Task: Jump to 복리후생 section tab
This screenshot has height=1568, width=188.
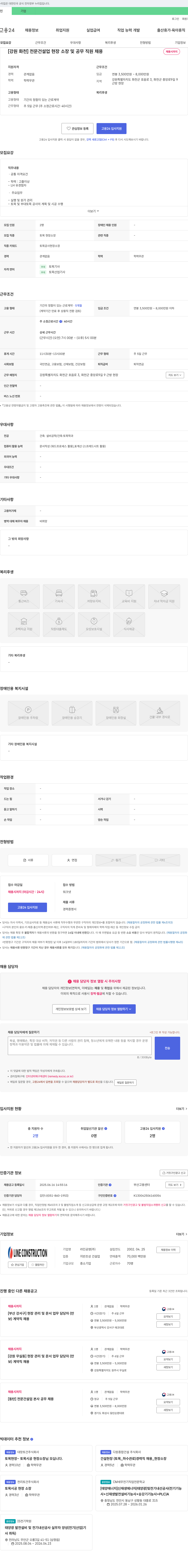Action: click(110, 43)
